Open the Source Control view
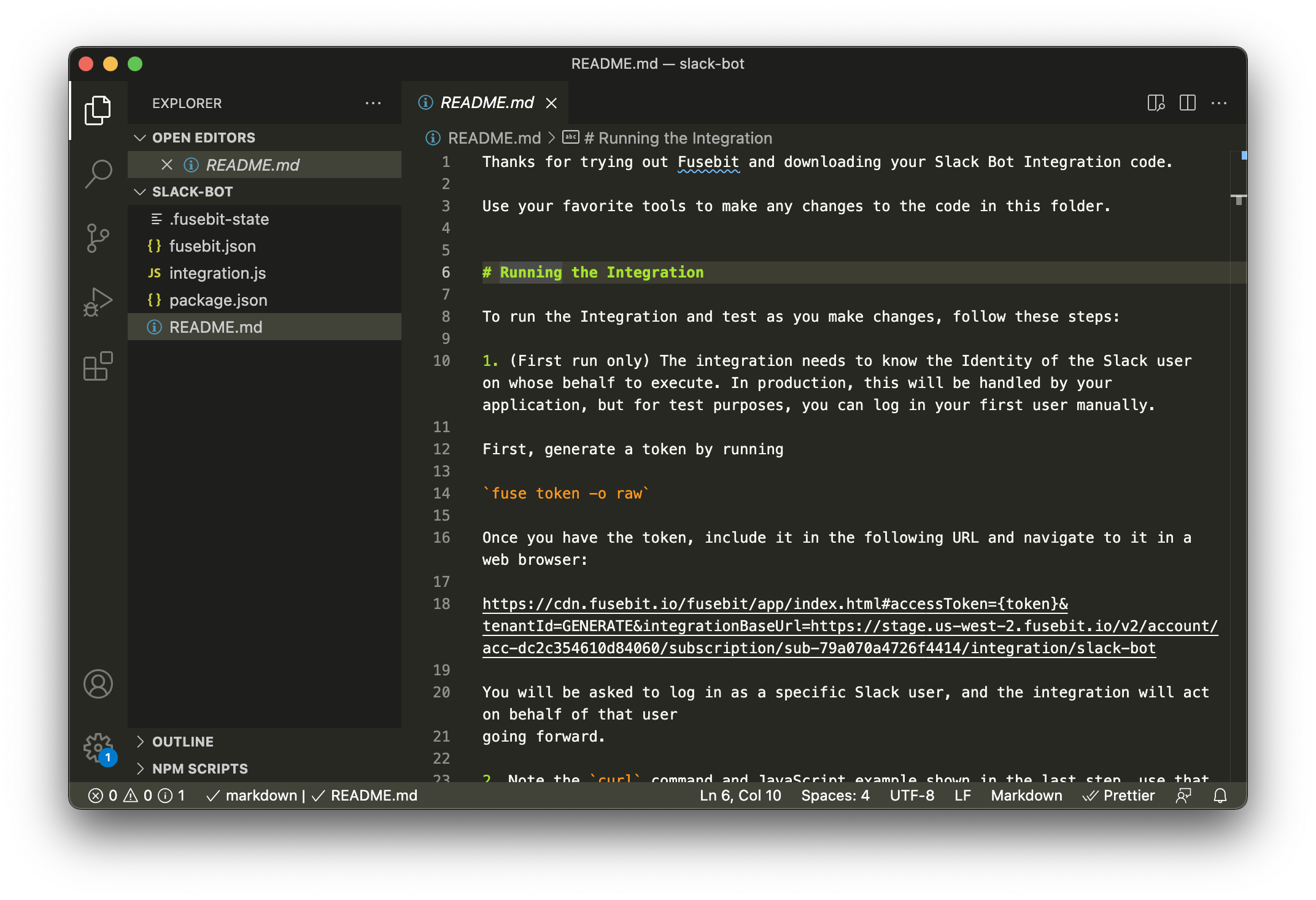 98,238
